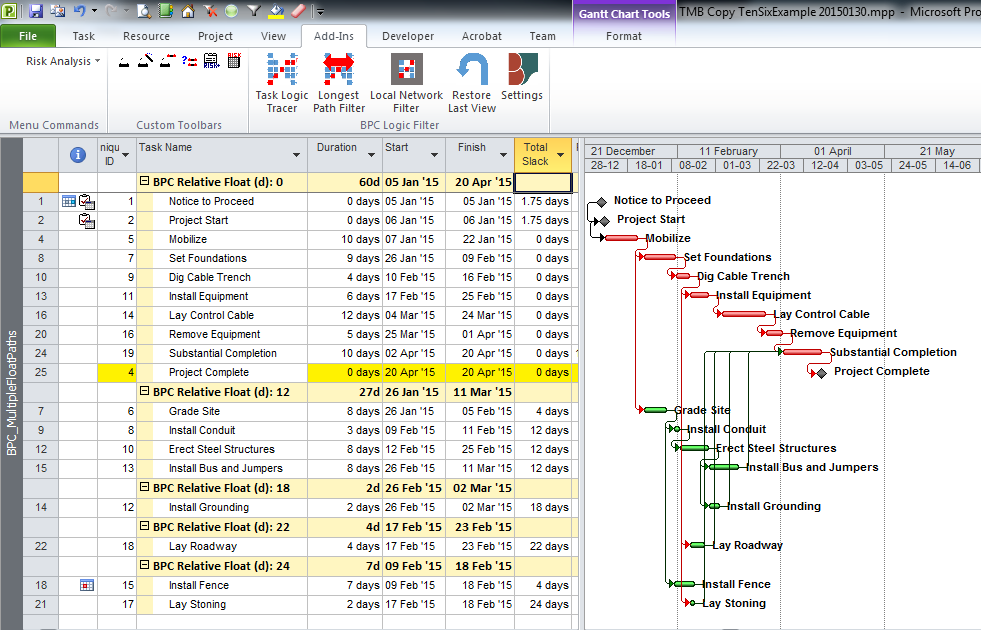Collapse the BPC Relative Float (d): 24 group
981x630 pixels.
point(145,566)
